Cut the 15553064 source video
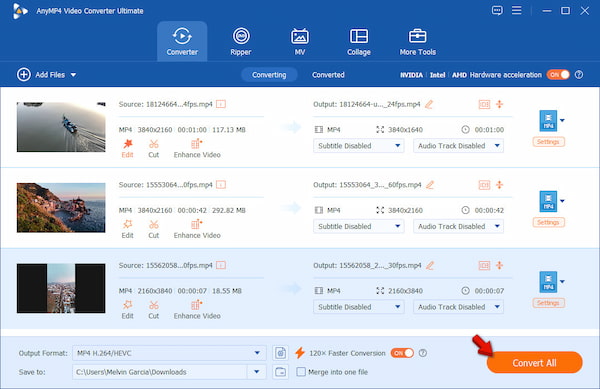This screenshot has height=389, width=600. [x=153, y=229]
